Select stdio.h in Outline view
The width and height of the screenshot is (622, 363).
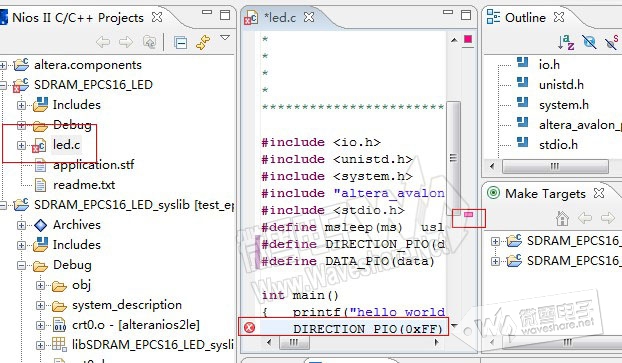tap(558, 145)
